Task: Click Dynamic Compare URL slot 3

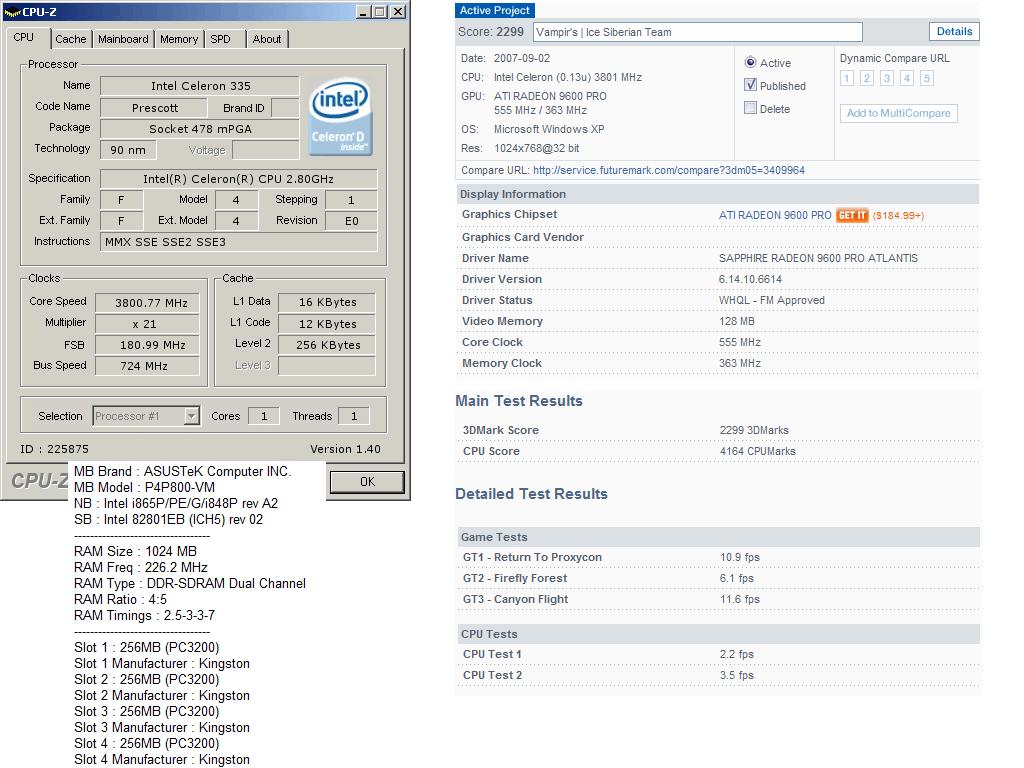Action: (x=886, y=78)
